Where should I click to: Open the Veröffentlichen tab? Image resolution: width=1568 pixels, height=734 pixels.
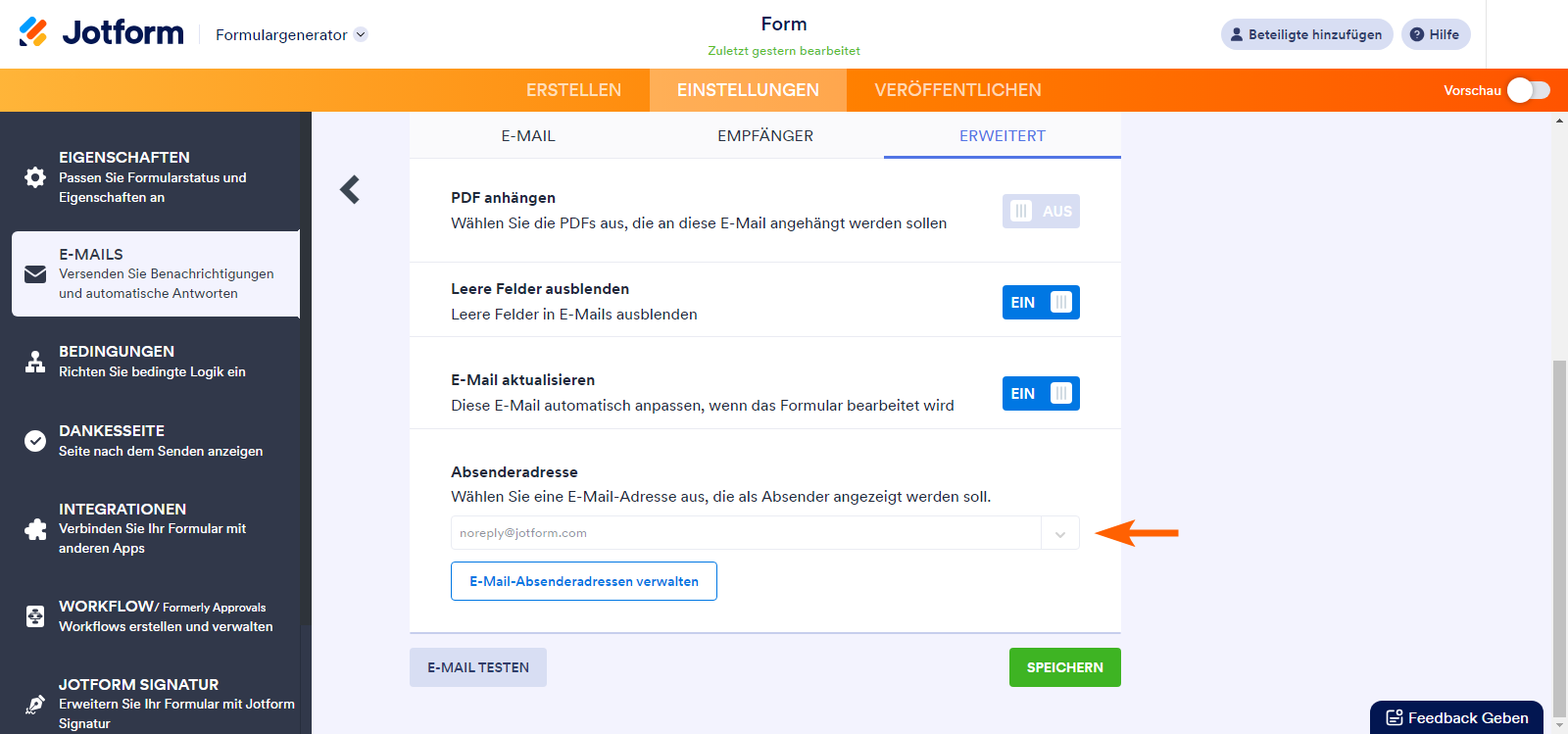tap(957, 90)
